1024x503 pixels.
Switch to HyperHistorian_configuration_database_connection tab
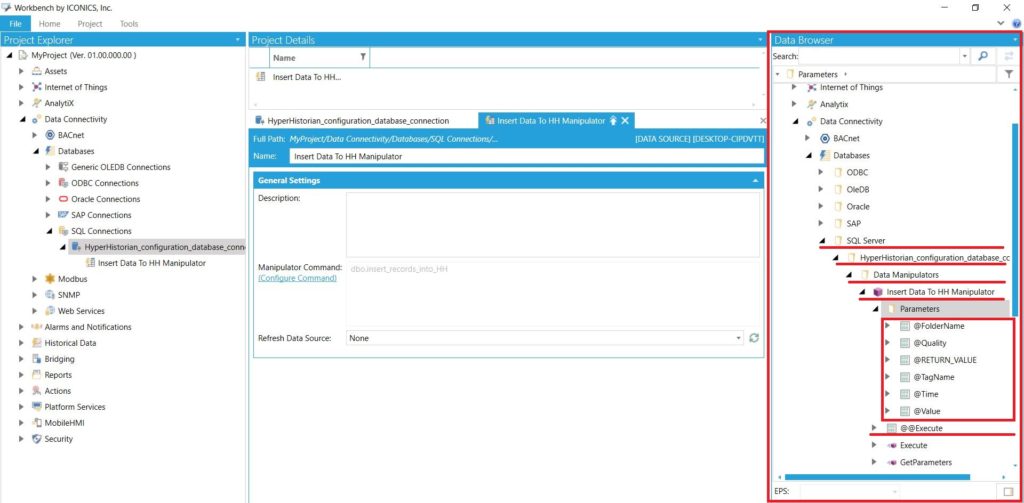(x=358, y=121)
